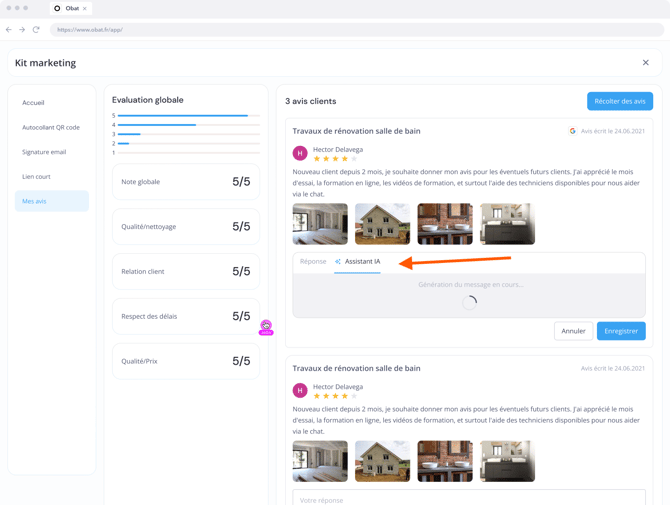Open Accueil in the sidebar
This screenshot has height=505, width=670.
point(33,102)
